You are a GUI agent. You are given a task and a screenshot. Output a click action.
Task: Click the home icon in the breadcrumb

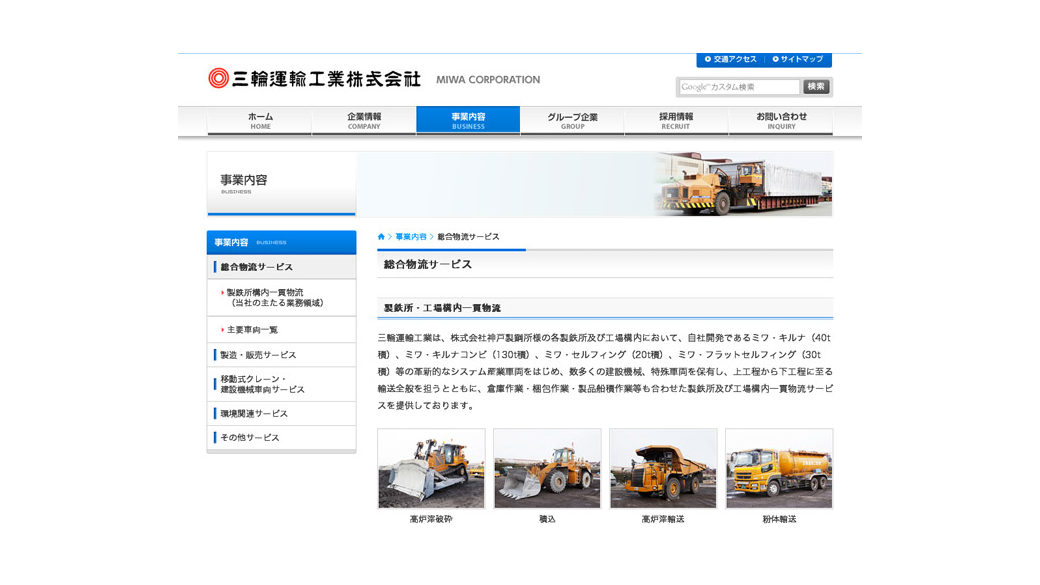tap(381, 237)
